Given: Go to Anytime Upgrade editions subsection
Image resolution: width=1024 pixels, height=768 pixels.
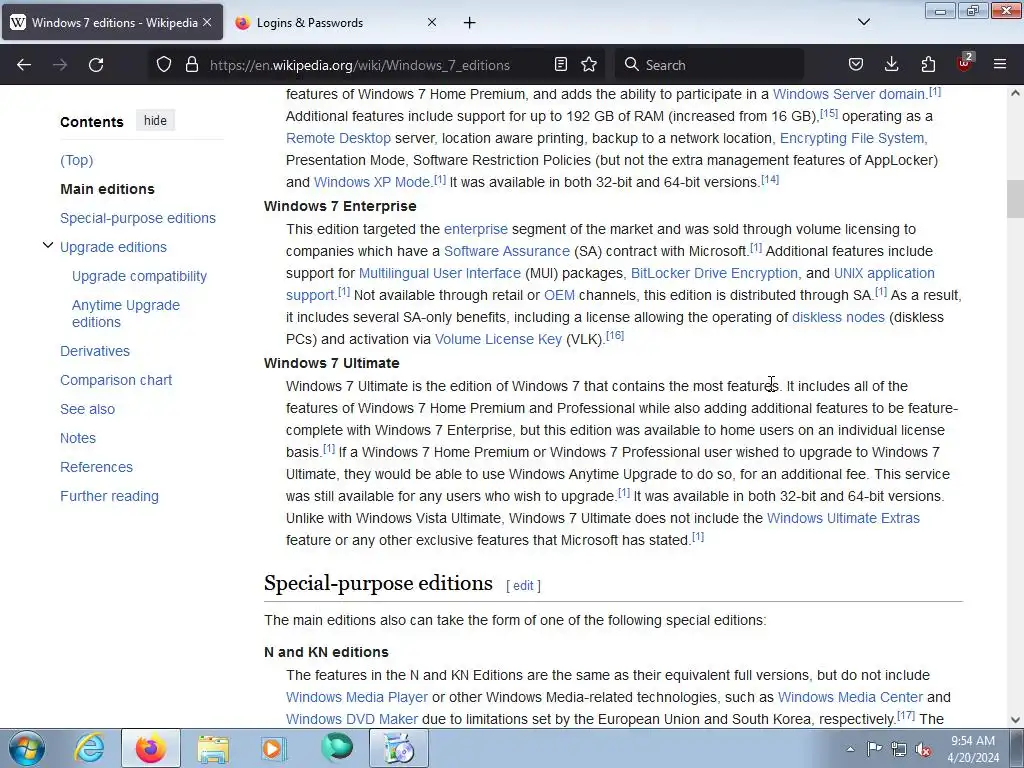Looking at the screenshot, I should click(125, 313).
